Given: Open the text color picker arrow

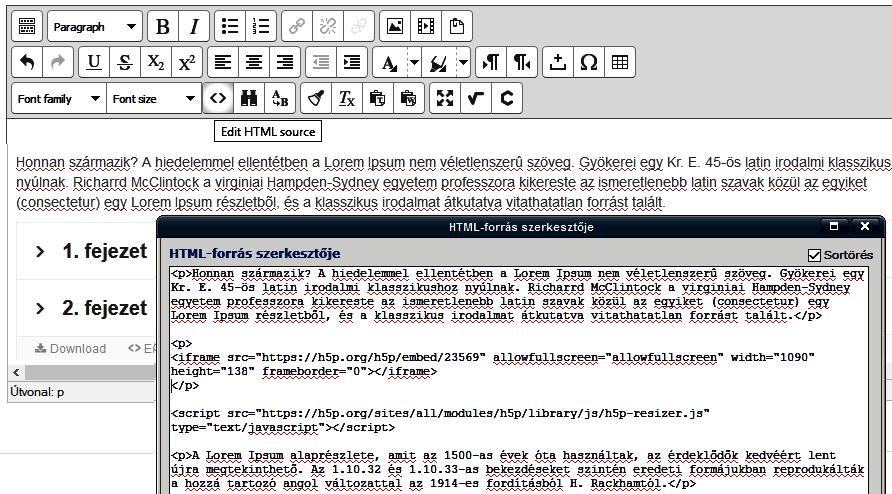Looking at the screenshot, I should 415,62.
